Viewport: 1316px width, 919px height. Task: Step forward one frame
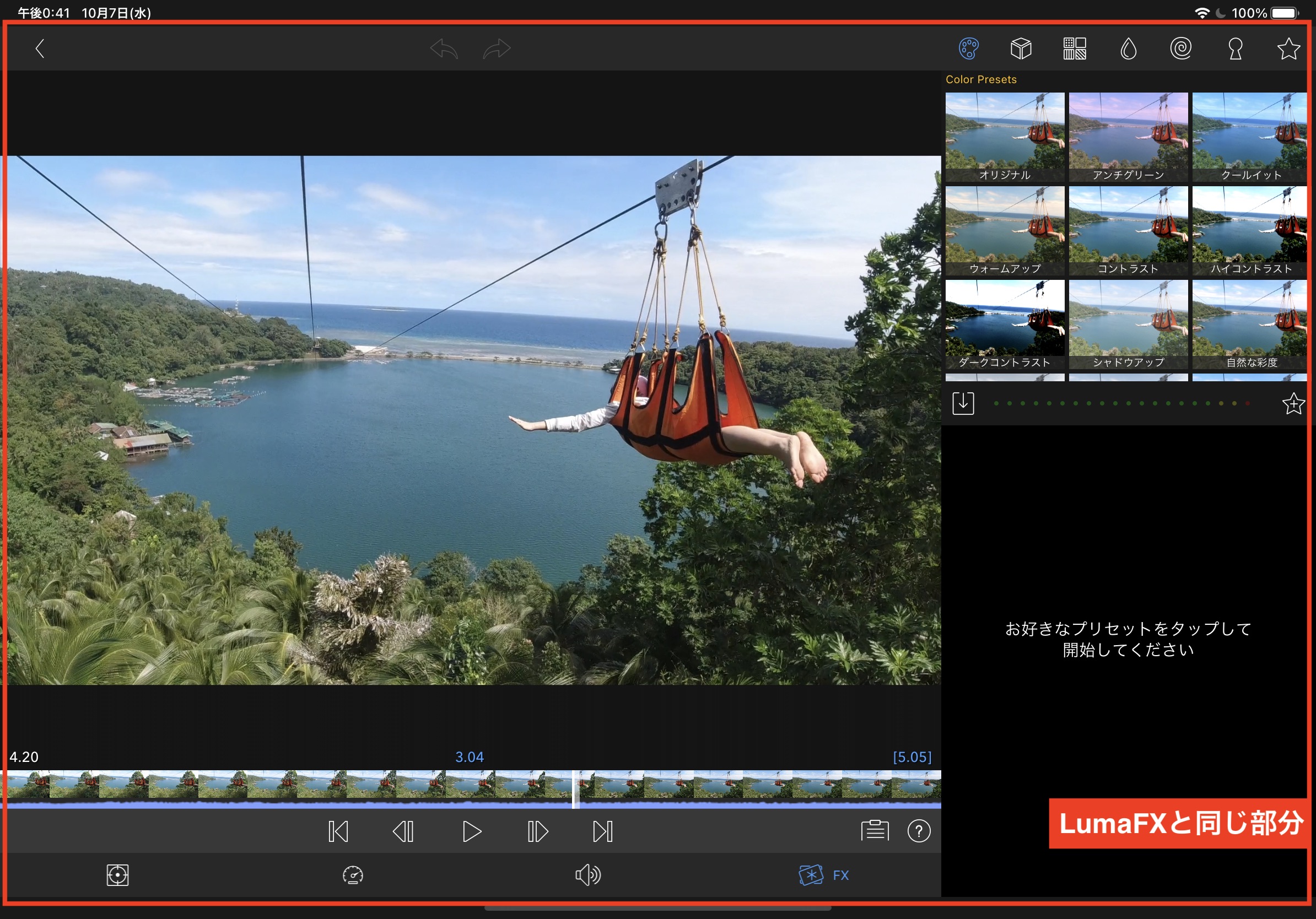pyautogui.click(x=537, y=831)
